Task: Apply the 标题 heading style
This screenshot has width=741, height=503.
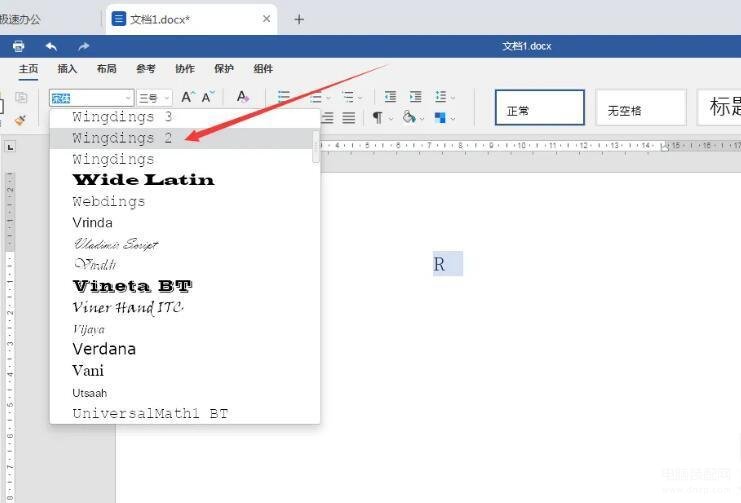Action: pyautogui.click(x=719, y=108)
